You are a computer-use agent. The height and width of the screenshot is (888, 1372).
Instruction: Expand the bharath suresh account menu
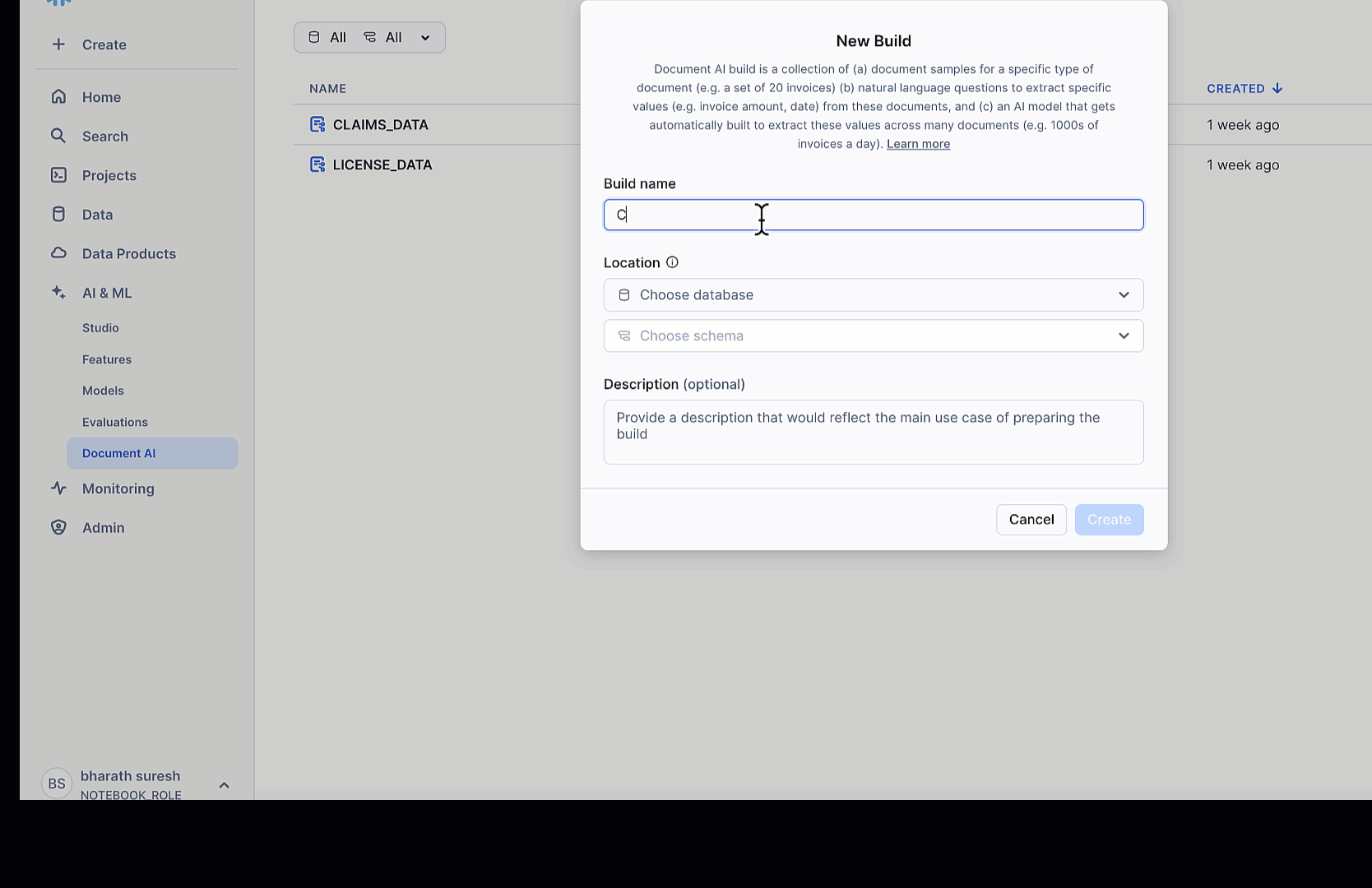(224, 785)
